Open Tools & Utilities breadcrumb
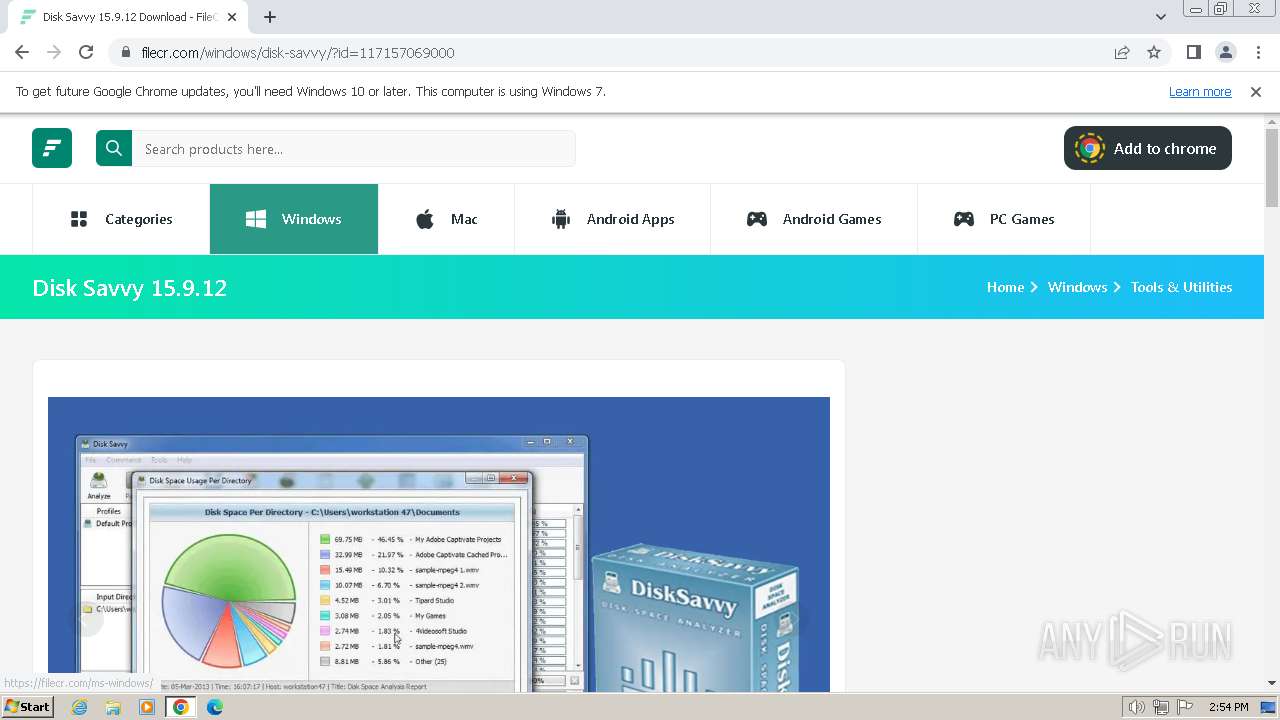 click(1181, 287)
